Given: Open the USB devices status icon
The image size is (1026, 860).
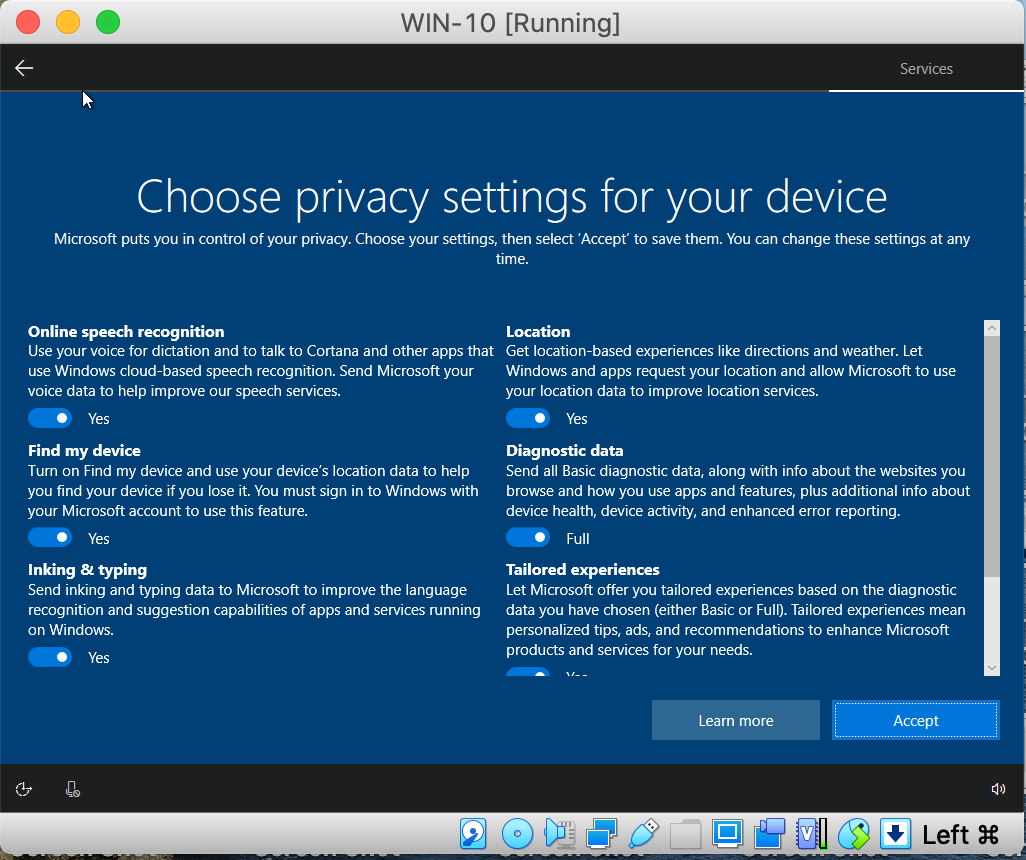Looking at the screenshot, I should click(x=643, y=834).
